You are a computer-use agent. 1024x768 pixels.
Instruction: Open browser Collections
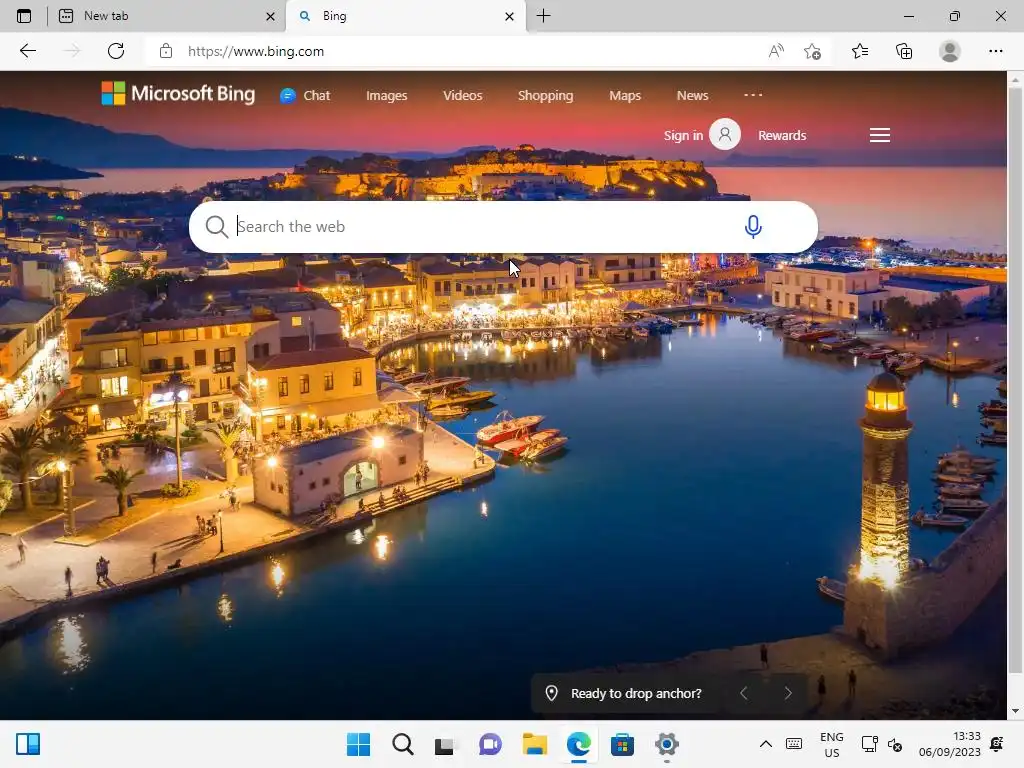904,51
